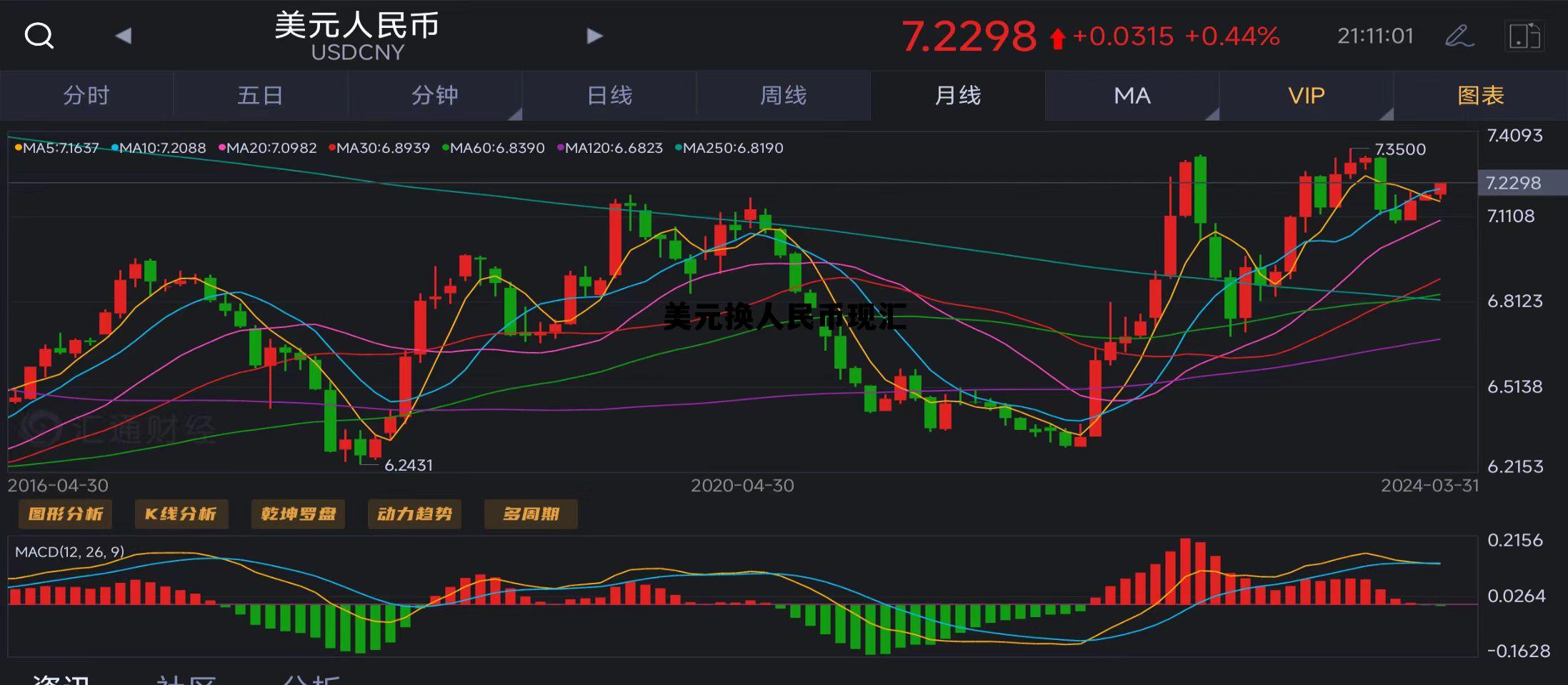Go to previous symbol with left arrow
Screen dimensions: 1568x685
click(123, 36)
